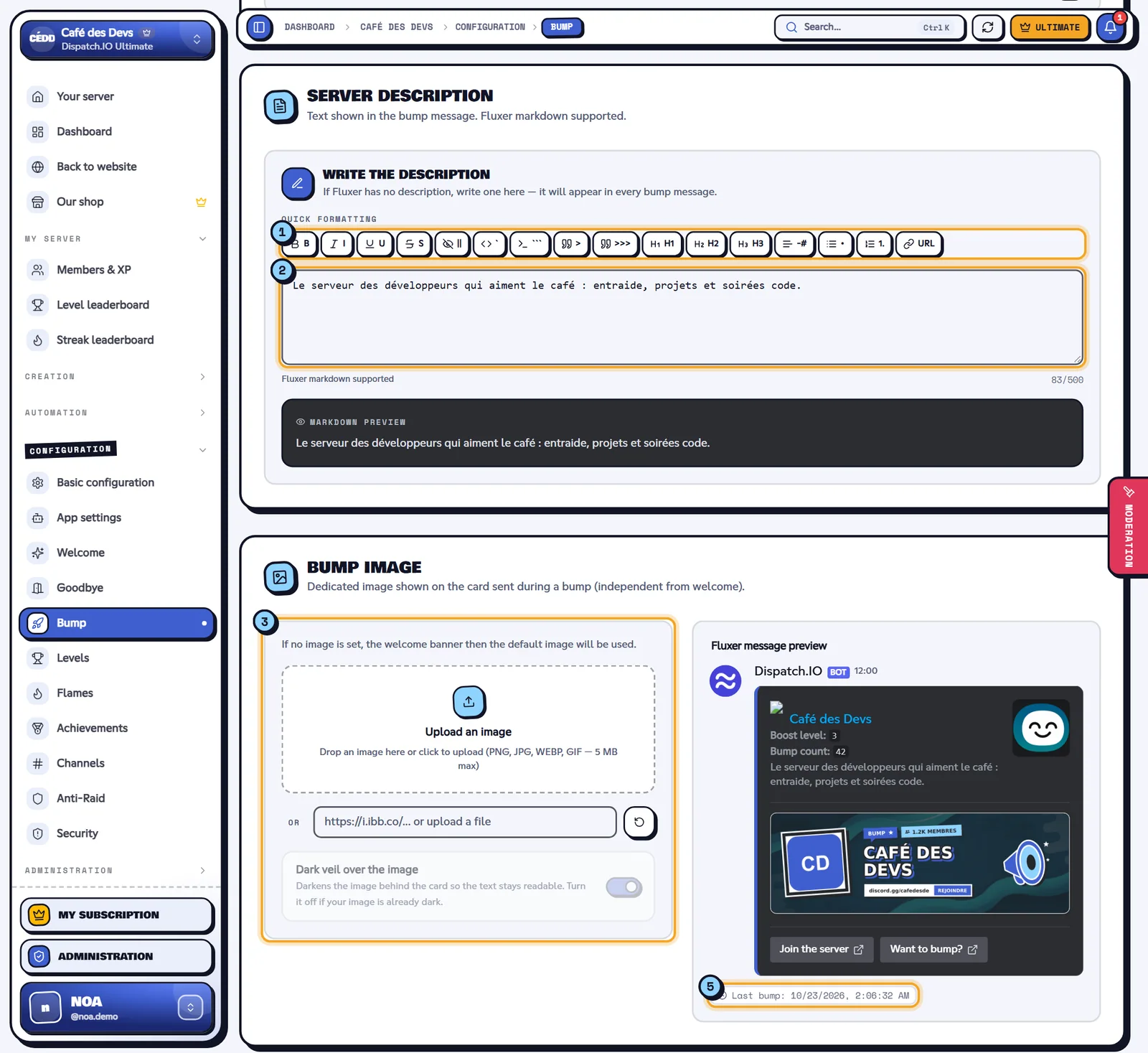The height and width of the screenshot is (1053, 1148).
Task: Apply strikethrough formatting button
Action: [413, 244]
